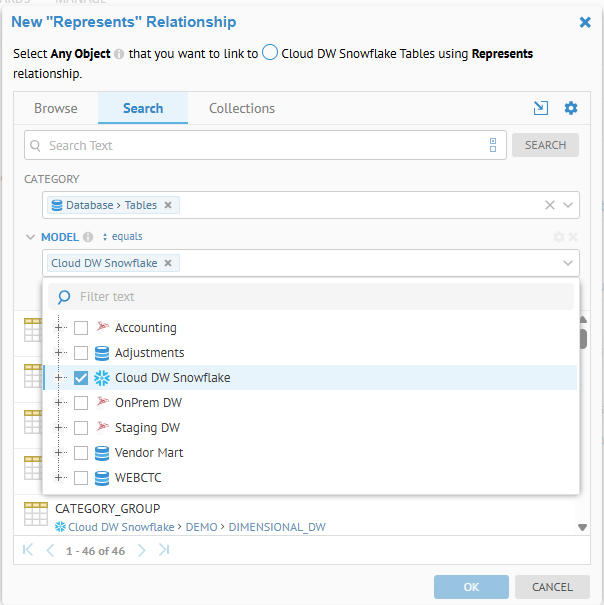The image size is (604, 605).
Task: Remove the Cloud DW Snowflake model chip
Action: tap(168, 263)
